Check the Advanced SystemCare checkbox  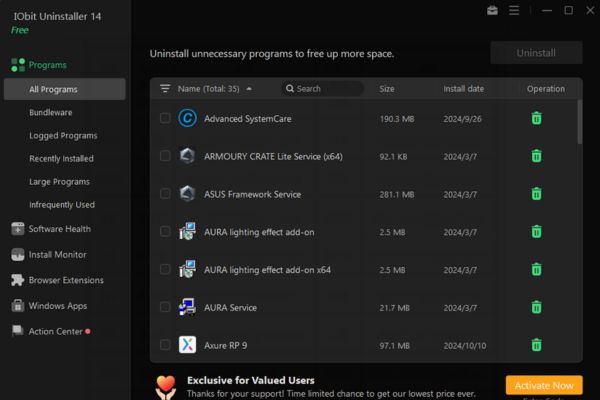[x=165, y=118]
